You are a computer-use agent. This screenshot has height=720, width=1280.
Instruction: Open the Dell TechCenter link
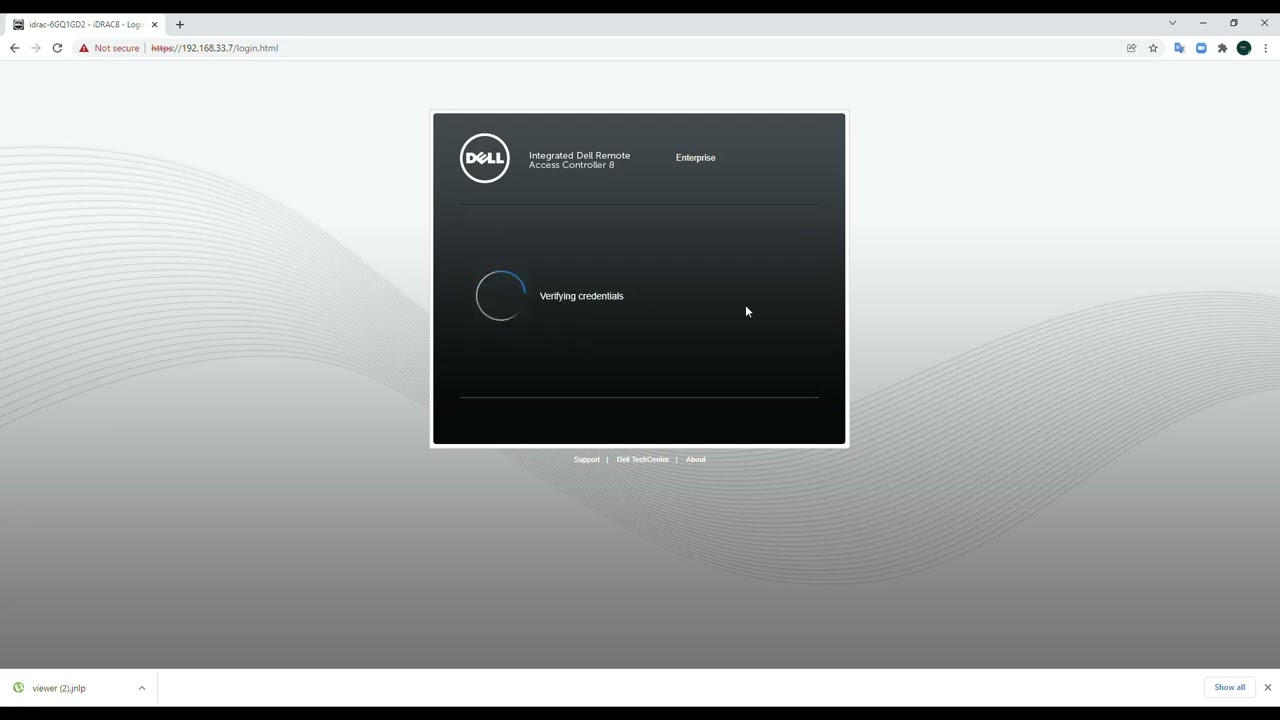pos(643,460)
